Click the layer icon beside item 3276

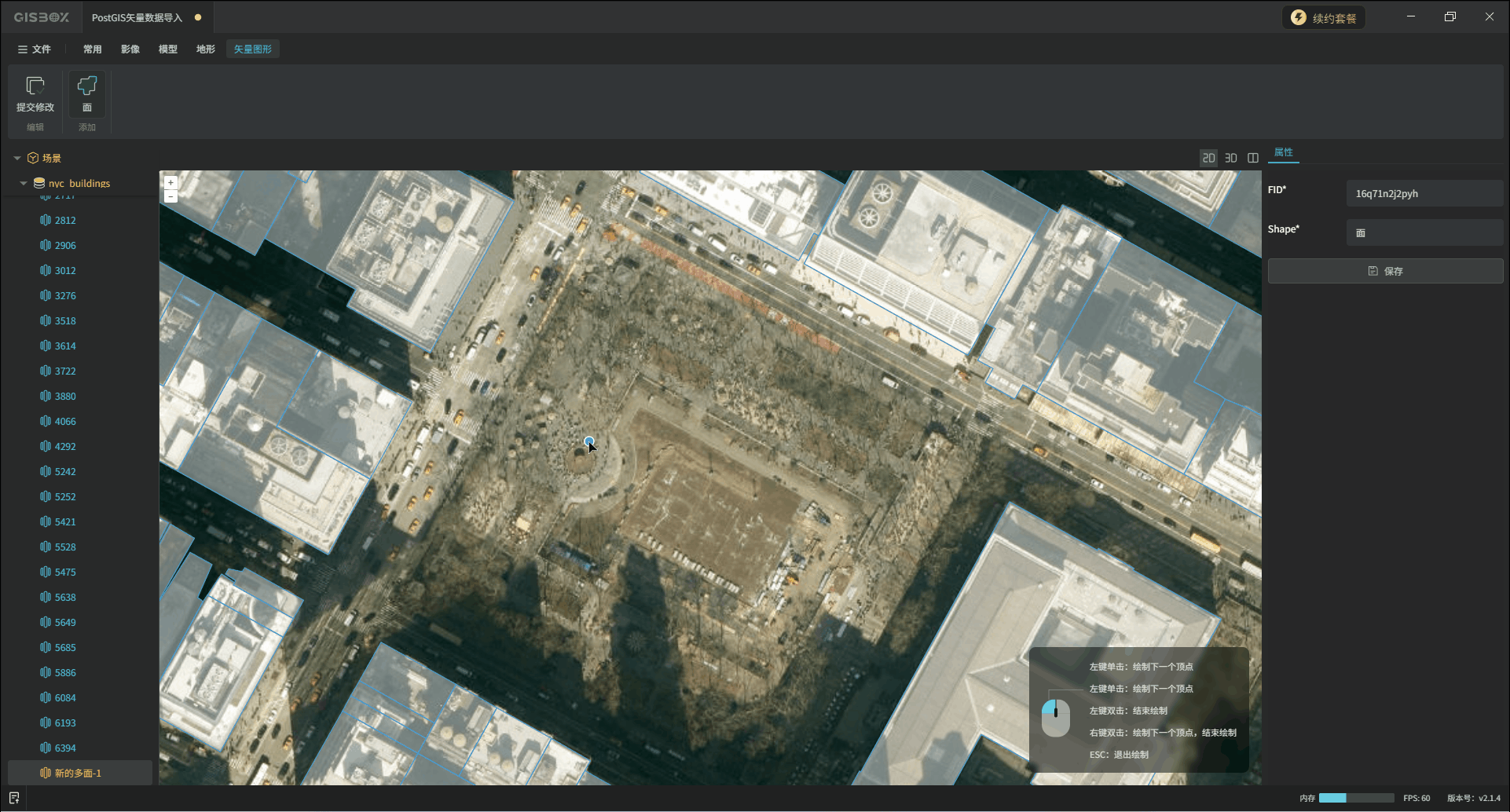tap(46, 296)
